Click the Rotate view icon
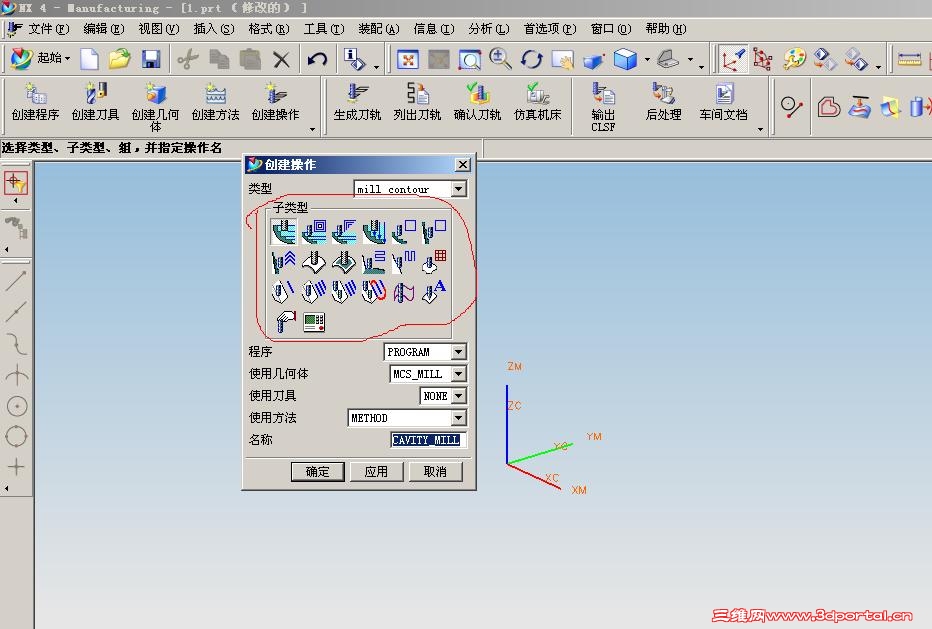The height and width of the screenshot is (629, 932). 531,59
